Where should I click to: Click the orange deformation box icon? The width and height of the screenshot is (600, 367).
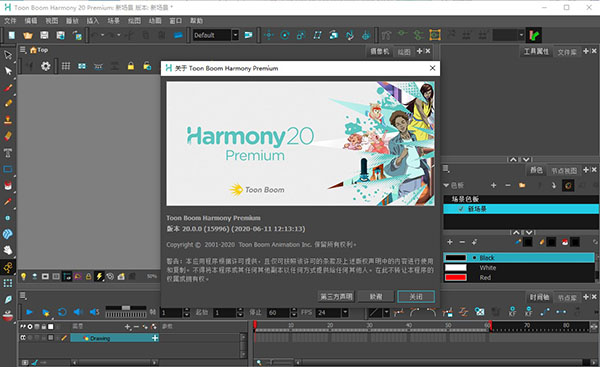click(x=435, y=35)
